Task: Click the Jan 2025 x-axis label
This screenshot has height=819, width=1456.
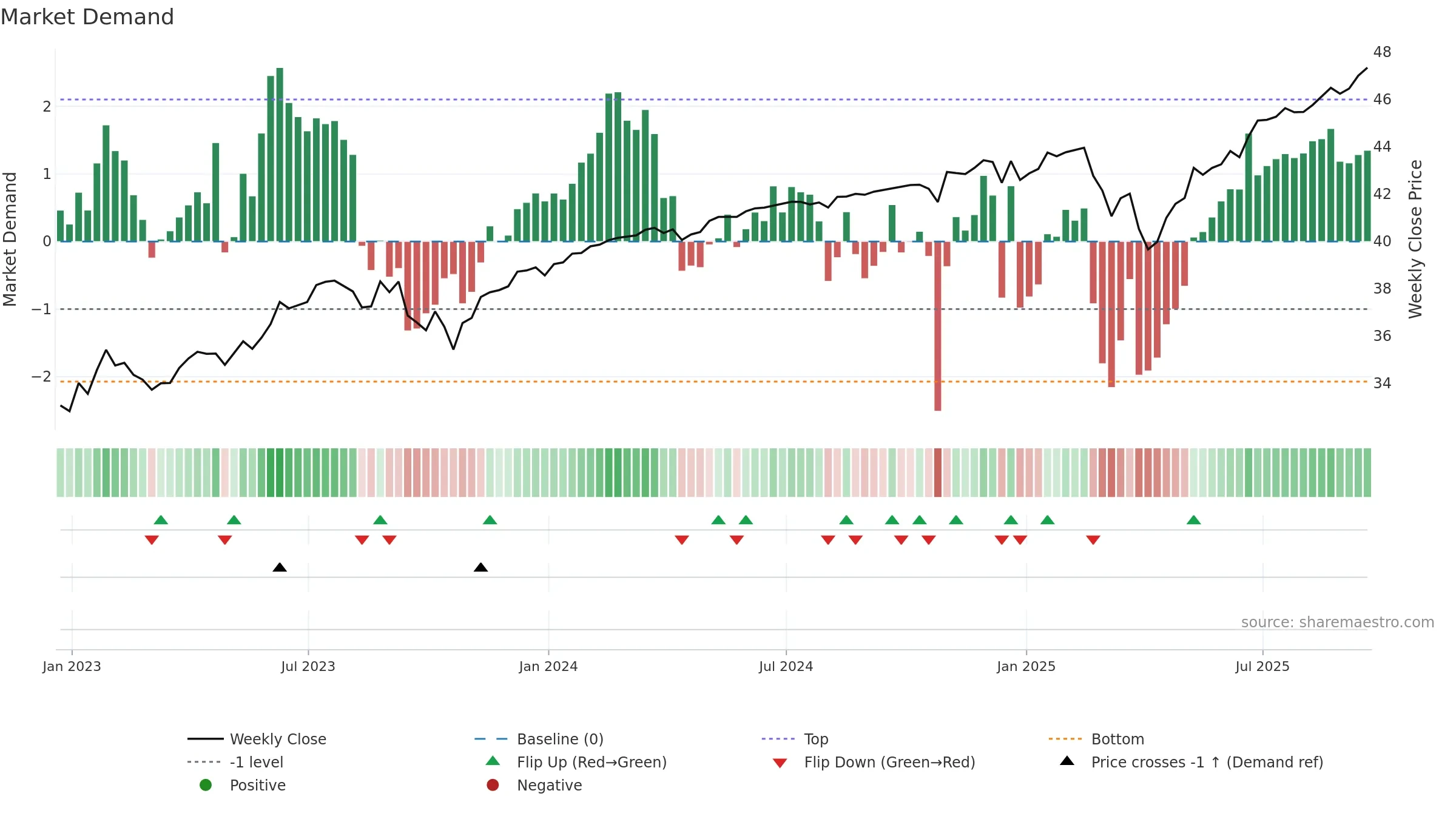Action: pyautogui.click(x=1026, y=667)
